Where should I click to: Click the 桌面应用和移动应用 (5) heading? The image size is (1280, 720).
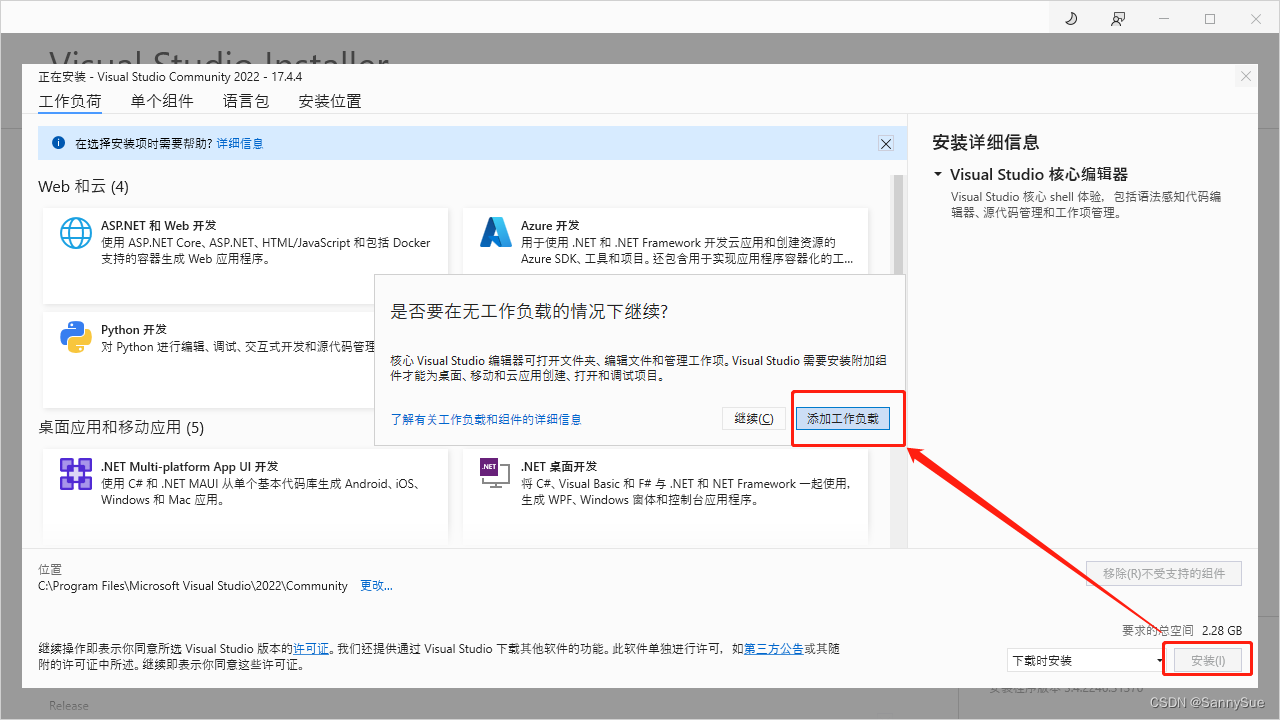coord(121,427)
